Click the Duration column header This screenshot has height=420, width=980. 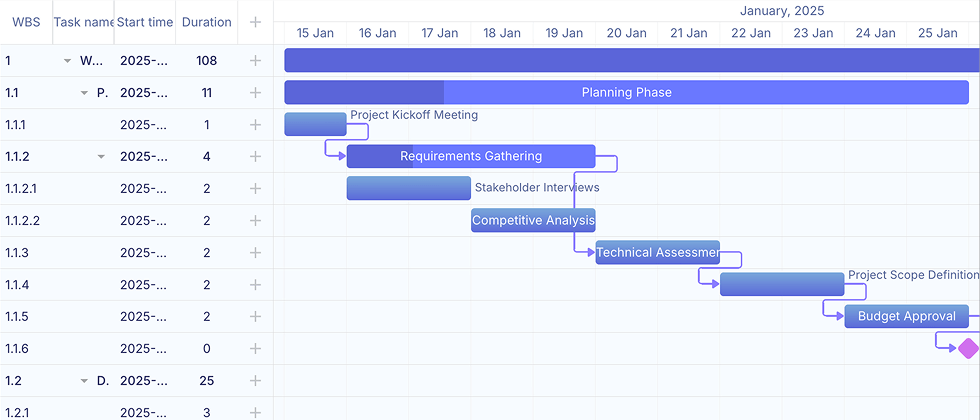tap(207, 22)
